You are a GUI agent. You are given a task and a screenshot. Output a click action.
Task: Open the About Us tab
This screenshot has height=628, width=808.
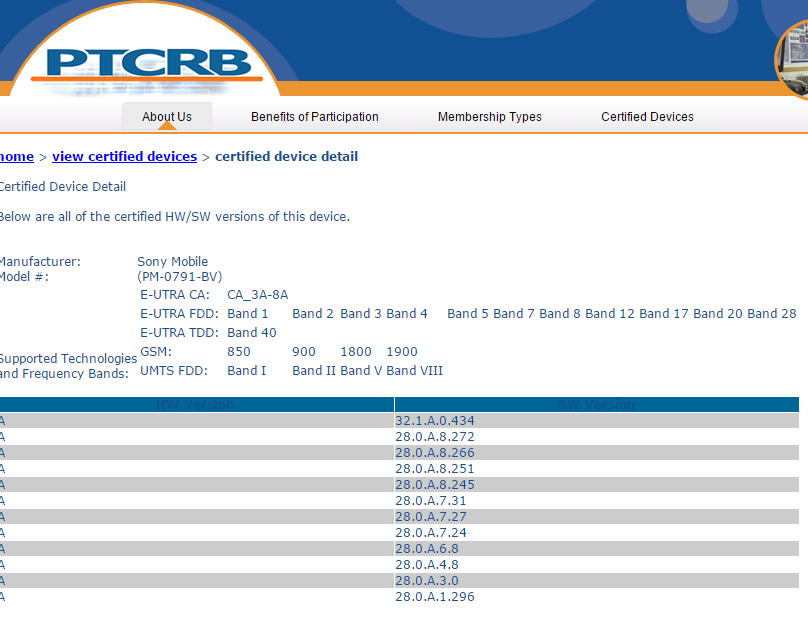pos(167,117)
